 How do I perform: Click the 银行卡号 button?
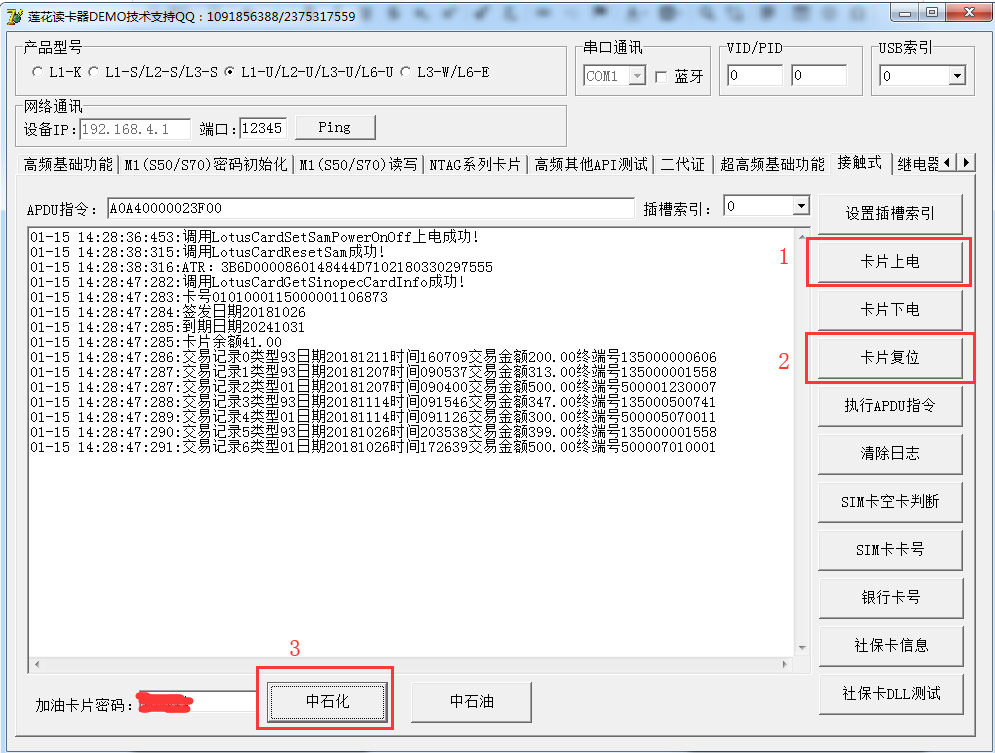pyautogui.click(x=890, y=598)
